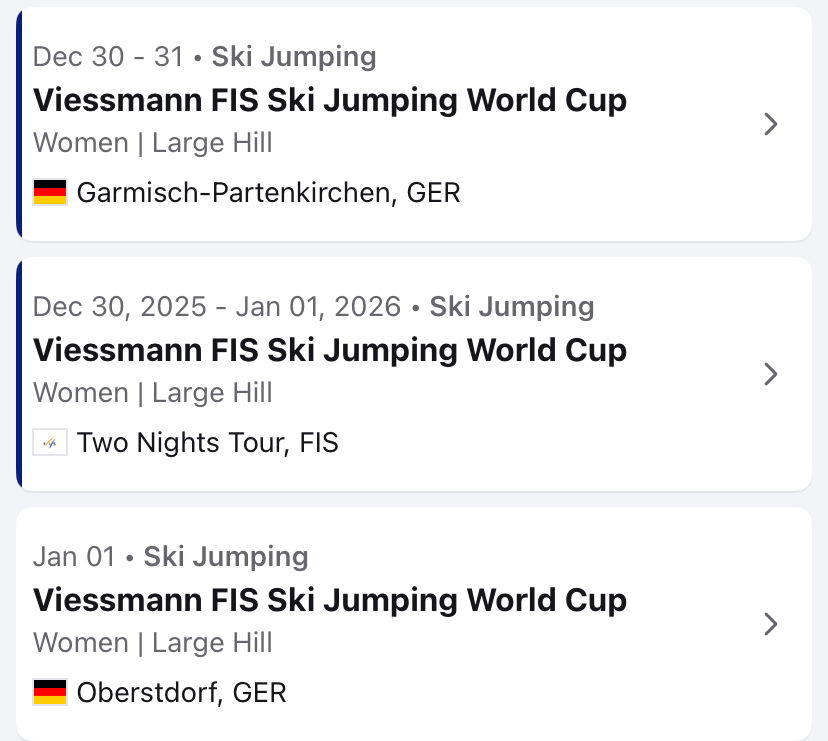Select the Two Nights Tour, FIS text
Screen dimensions: 828x741
click(208, 442)
